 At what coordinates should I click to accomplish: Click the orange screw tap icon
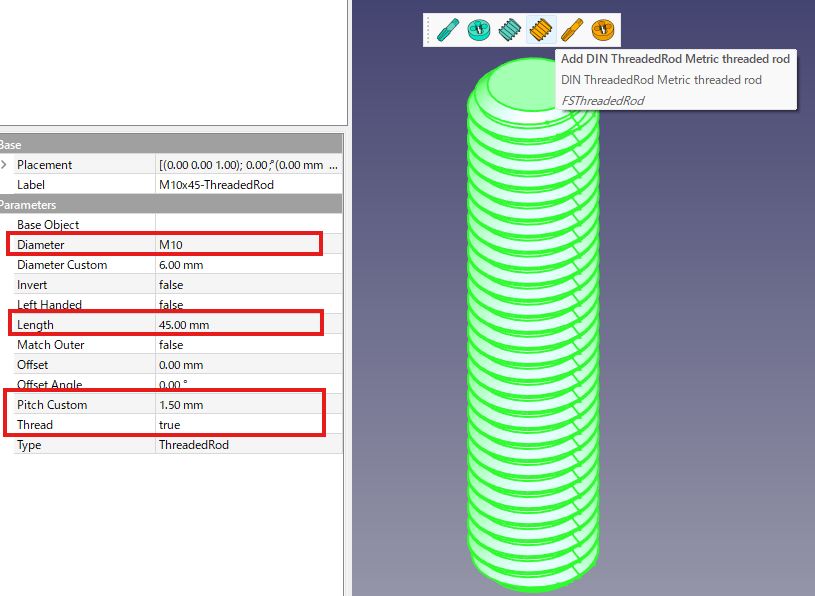pyautogui.click(x=571, y=29)
